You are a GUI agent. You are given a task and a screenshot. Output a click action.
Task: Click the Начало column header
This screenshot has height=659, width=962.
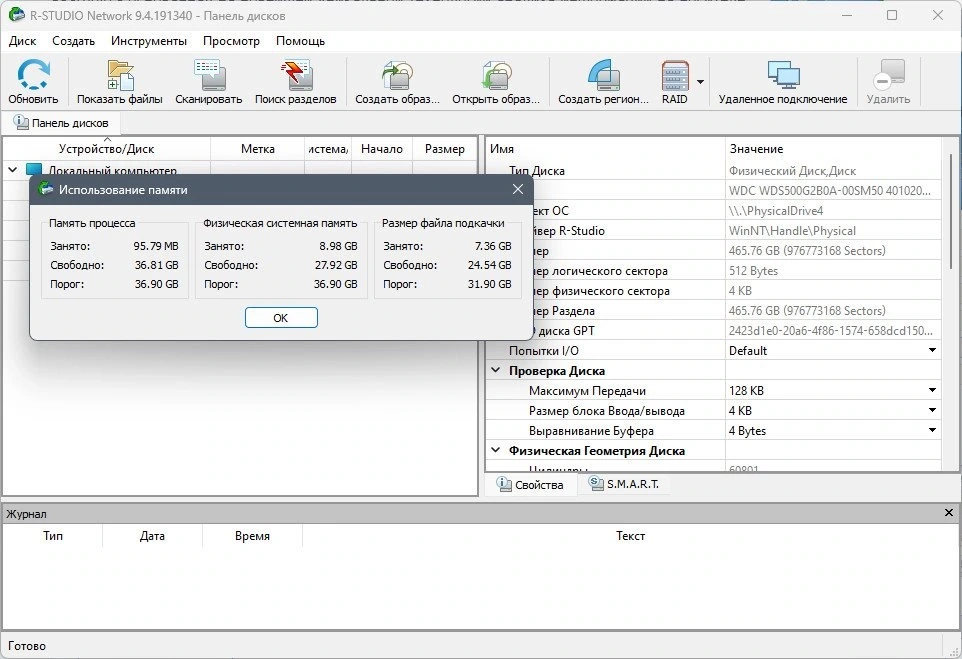tap(382, 148)
